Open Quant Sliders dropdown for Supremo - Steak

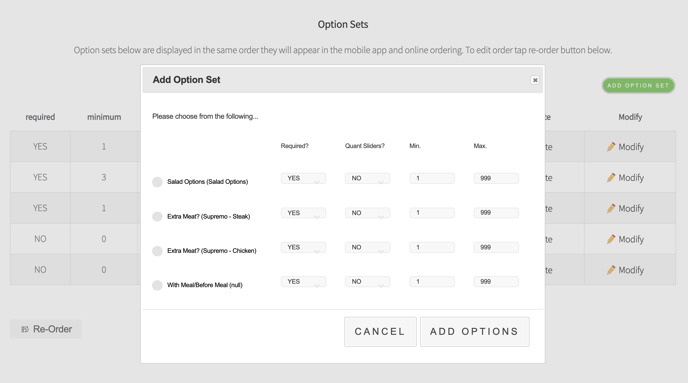(x=367, y=213)
